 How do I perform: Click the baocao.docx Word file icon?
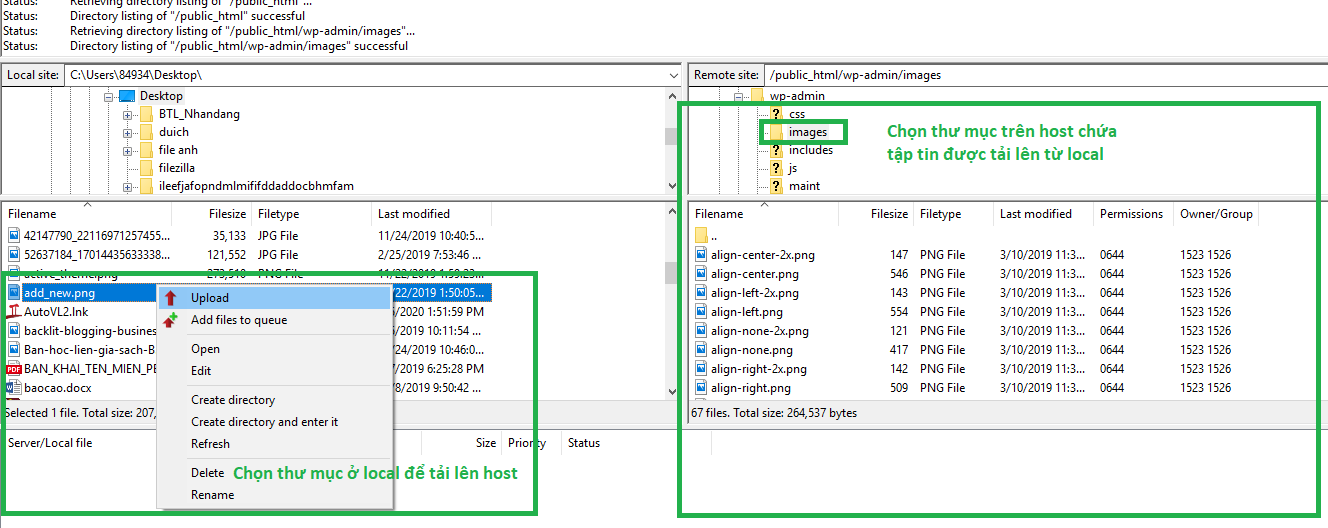(x=14, y=388)
